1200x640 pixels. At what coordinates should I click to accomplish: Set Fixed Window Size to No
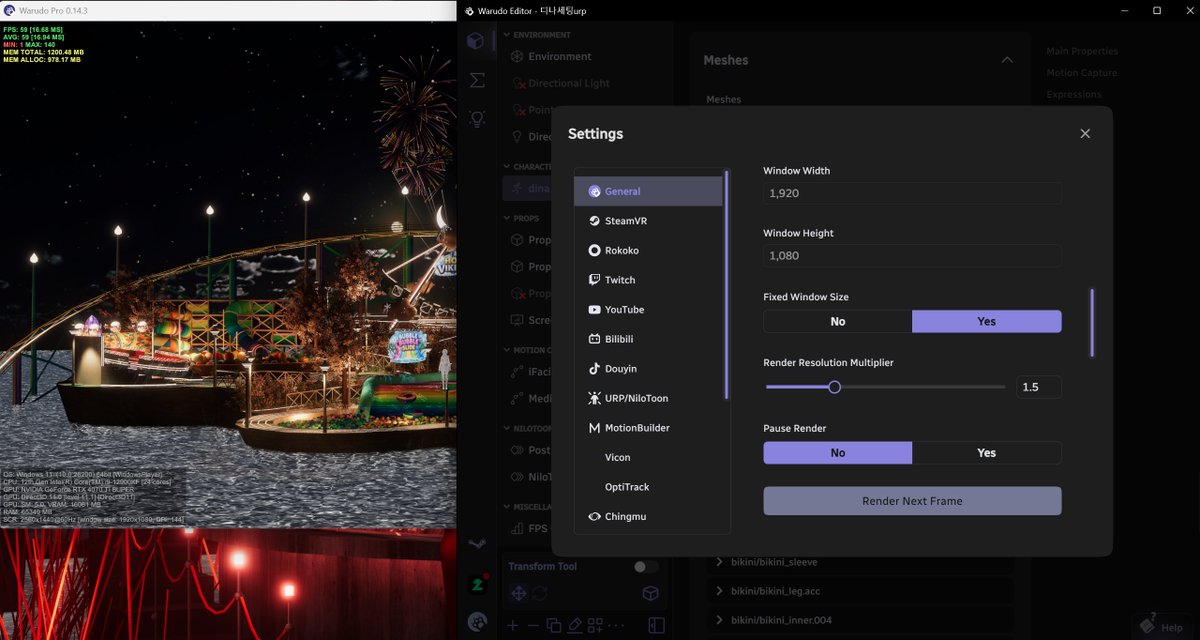(x=838, y=321)
